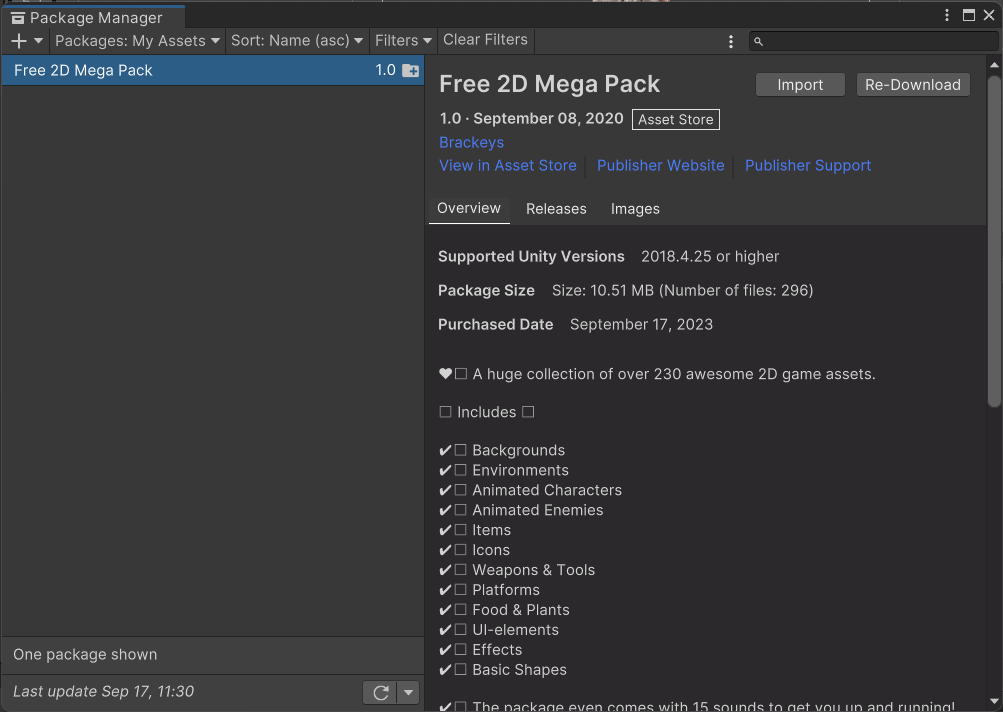Click the plus add package icon
Viewport: 1003px width, 712px height.
19,41
